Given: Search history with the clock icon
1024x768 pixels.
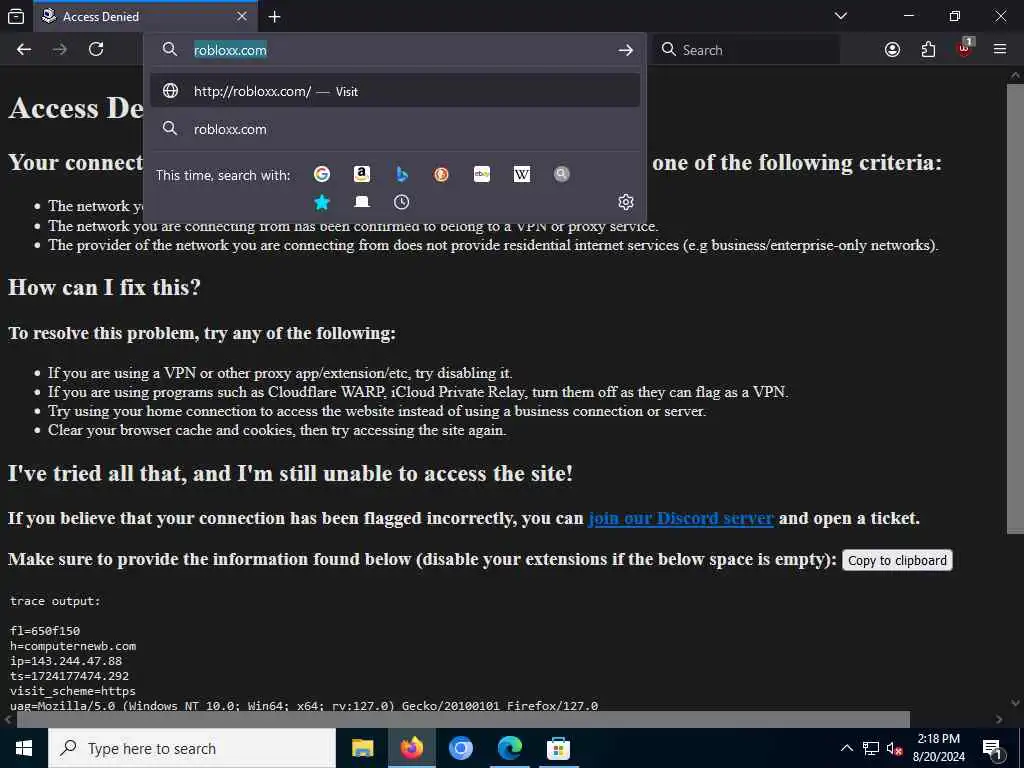Looking at the screenshot, I should (402, 202).
